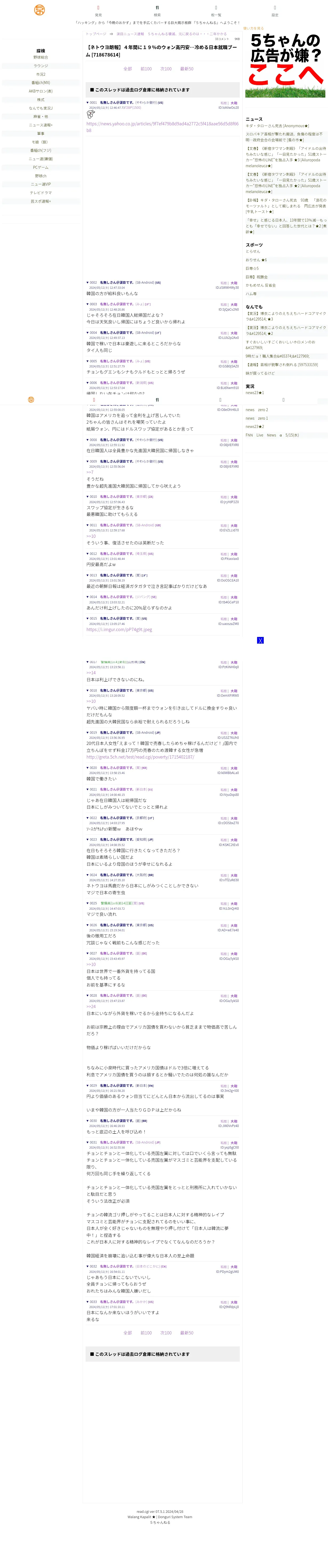Click Donguri System Team in the footer

point(175,1517)
